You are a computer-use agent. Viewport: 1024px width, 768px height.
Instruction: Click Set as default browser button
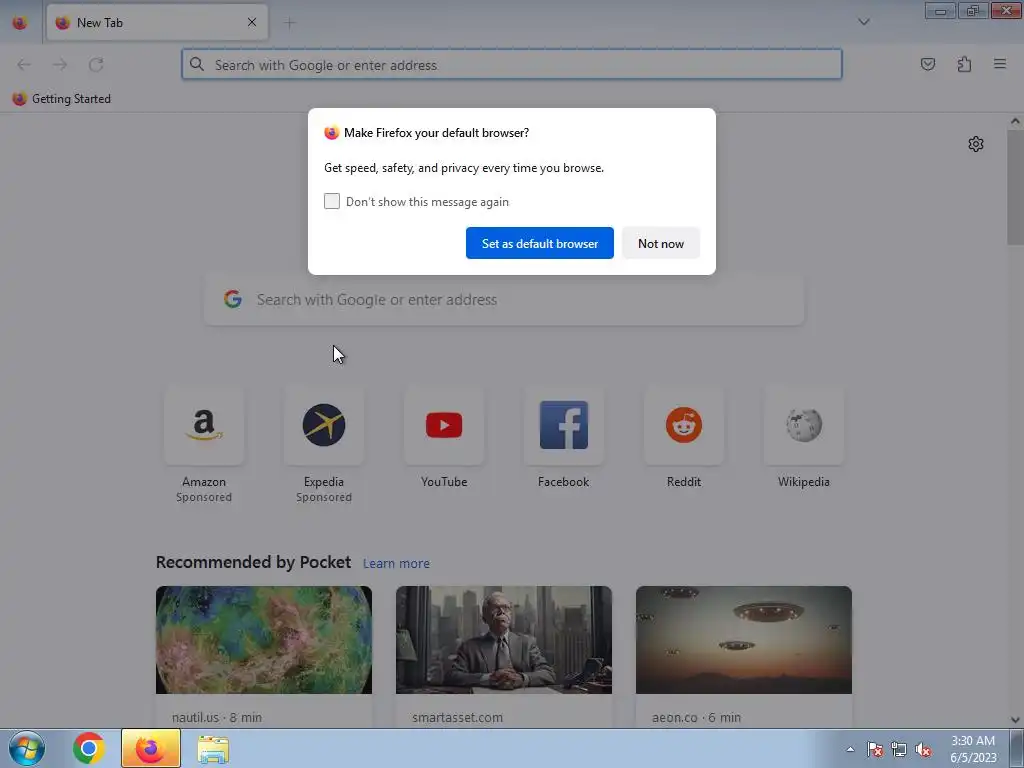(x=539, y=243)
